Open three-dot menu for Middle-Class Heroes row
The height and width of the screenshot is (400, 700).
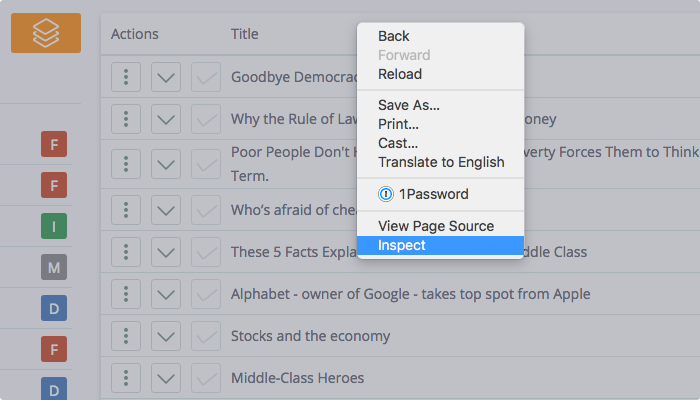tap(126, 378)
